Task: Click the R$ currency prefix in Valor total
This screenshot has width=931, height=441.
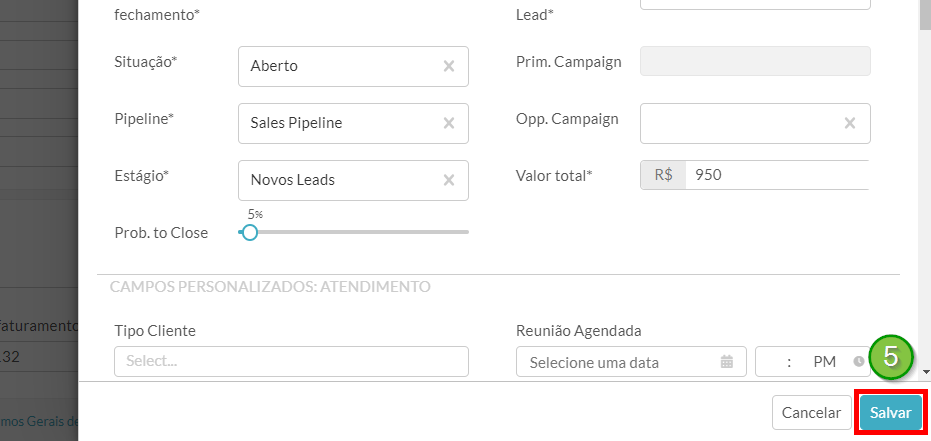Action: [x=663, y=175]
